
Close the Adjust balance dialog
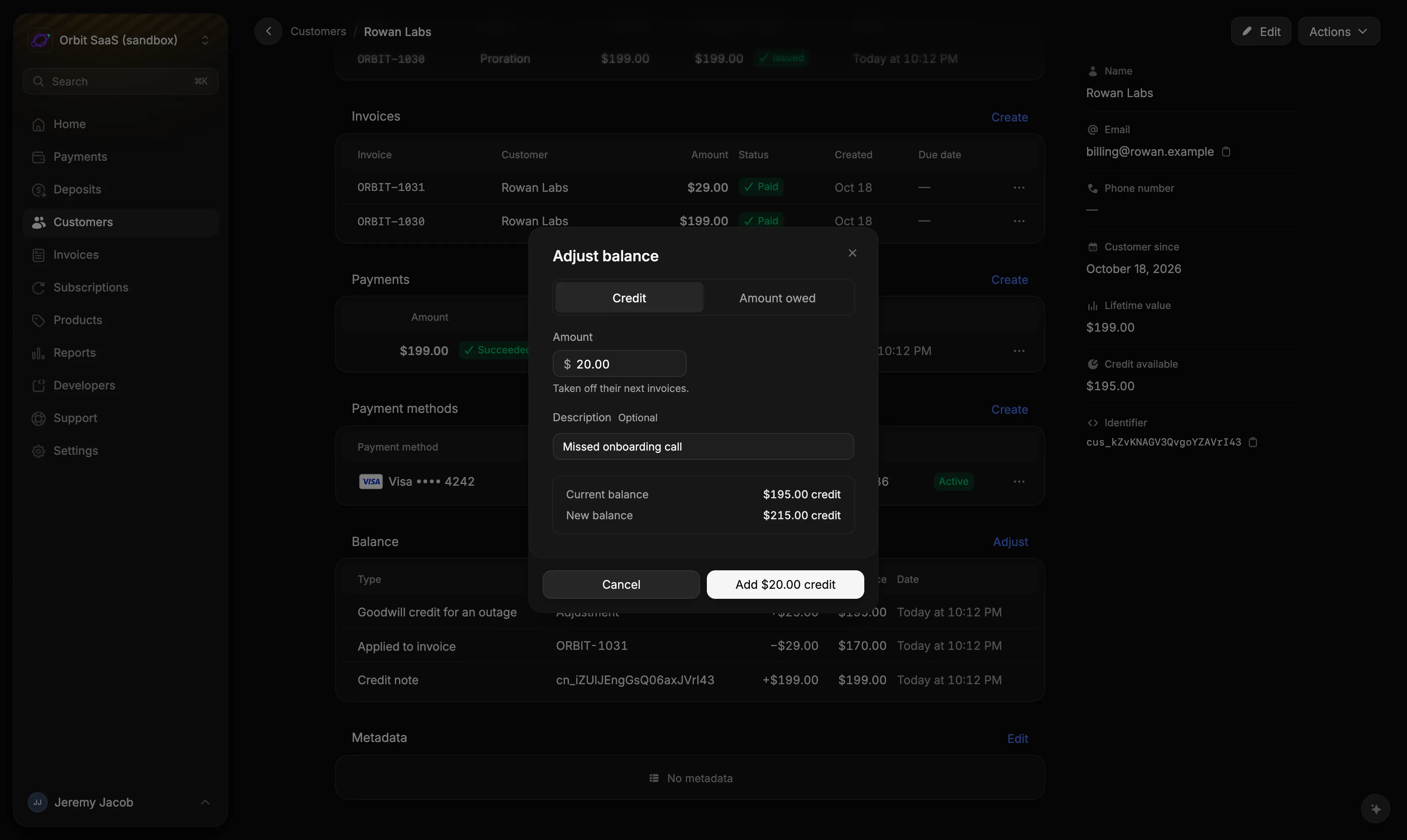point(852,253)
